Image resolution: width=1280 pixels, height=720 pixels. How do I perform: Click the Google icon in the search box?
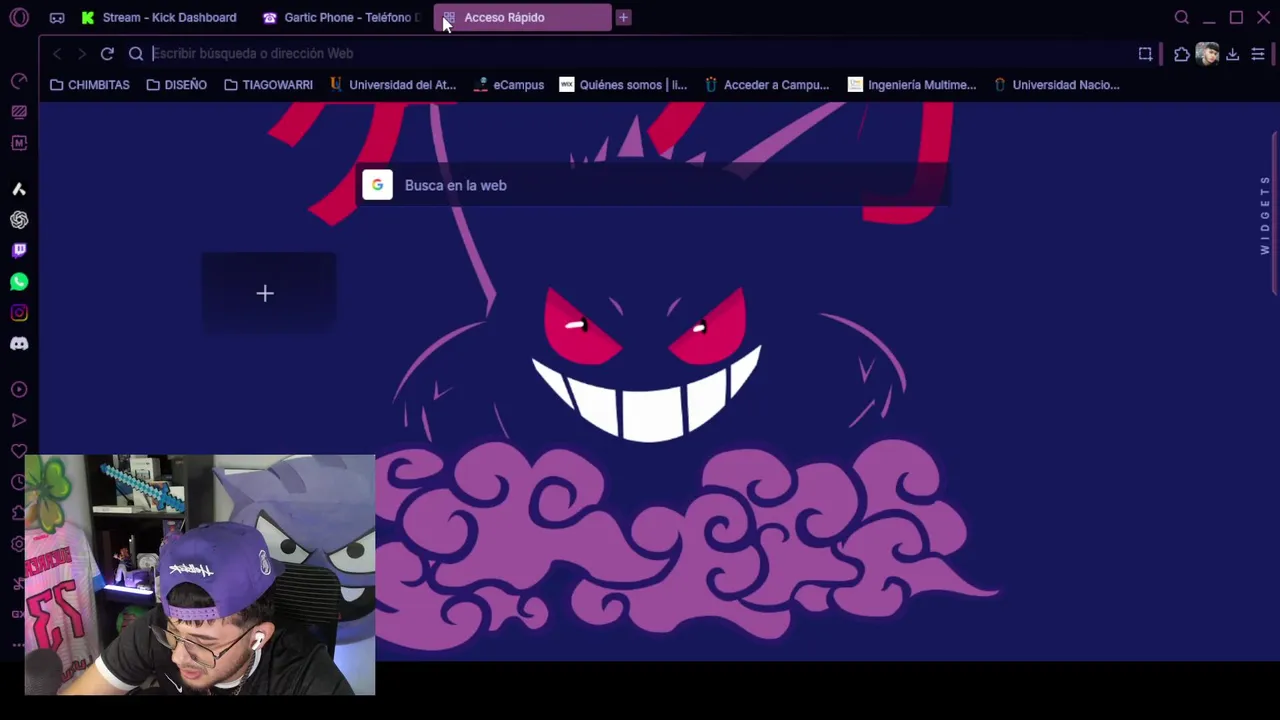click(x=377, y=185)
